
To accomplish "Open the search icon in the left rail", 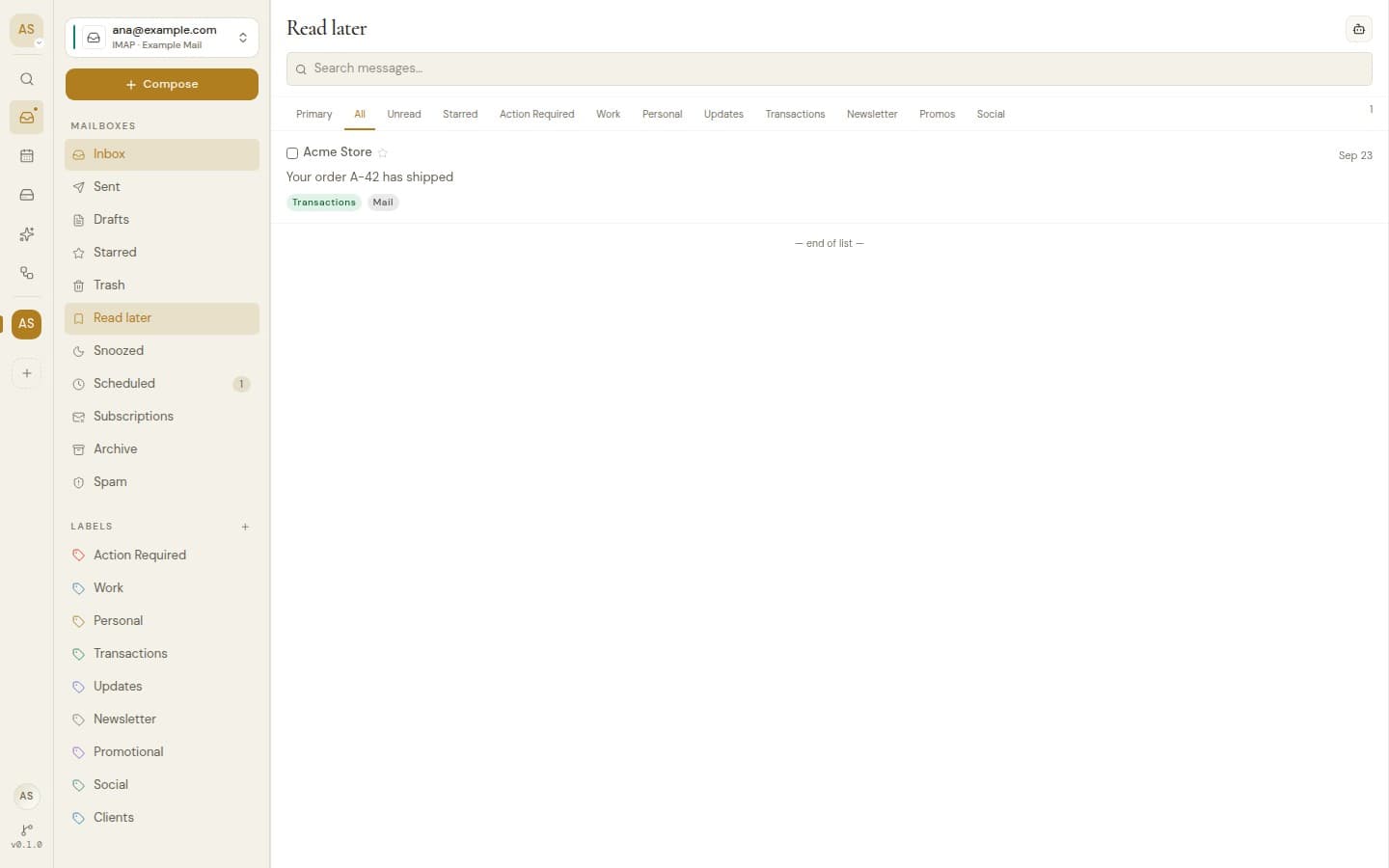I will pos(27,79).
